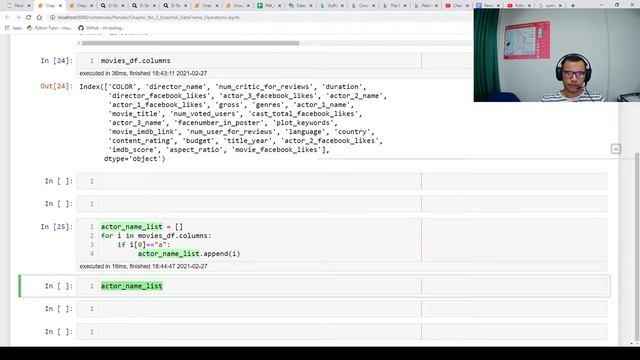
Task: Click 'actor_name_list.append(i)' code line
Action: point(189,253)
